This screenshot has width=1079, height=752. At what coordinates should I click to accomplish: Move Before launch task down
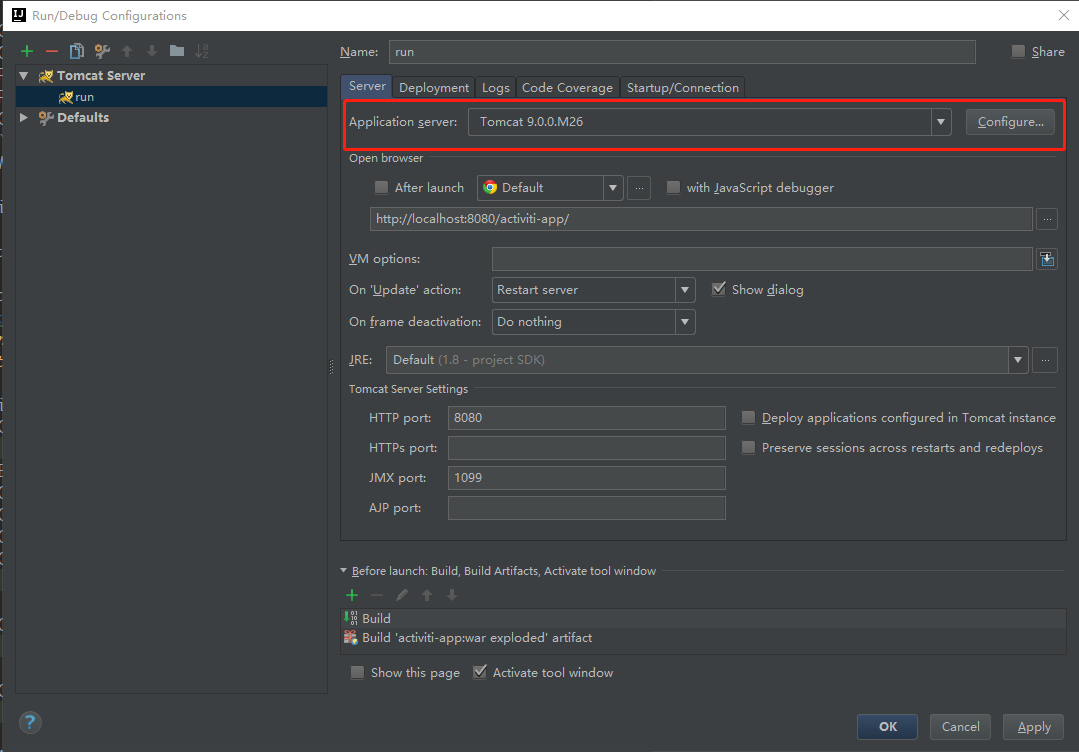coord(451,595)
